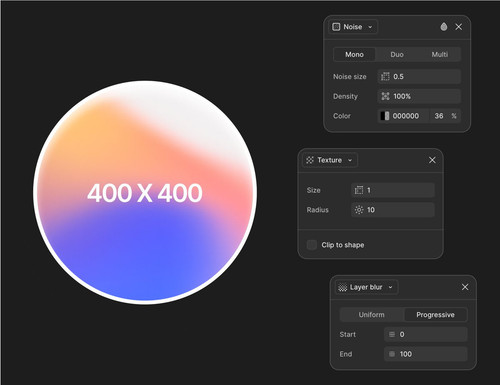This screenshot has height=385, width=500.
Task: Click the Radius label in Texture panel
Action: [x=318, y=210]
